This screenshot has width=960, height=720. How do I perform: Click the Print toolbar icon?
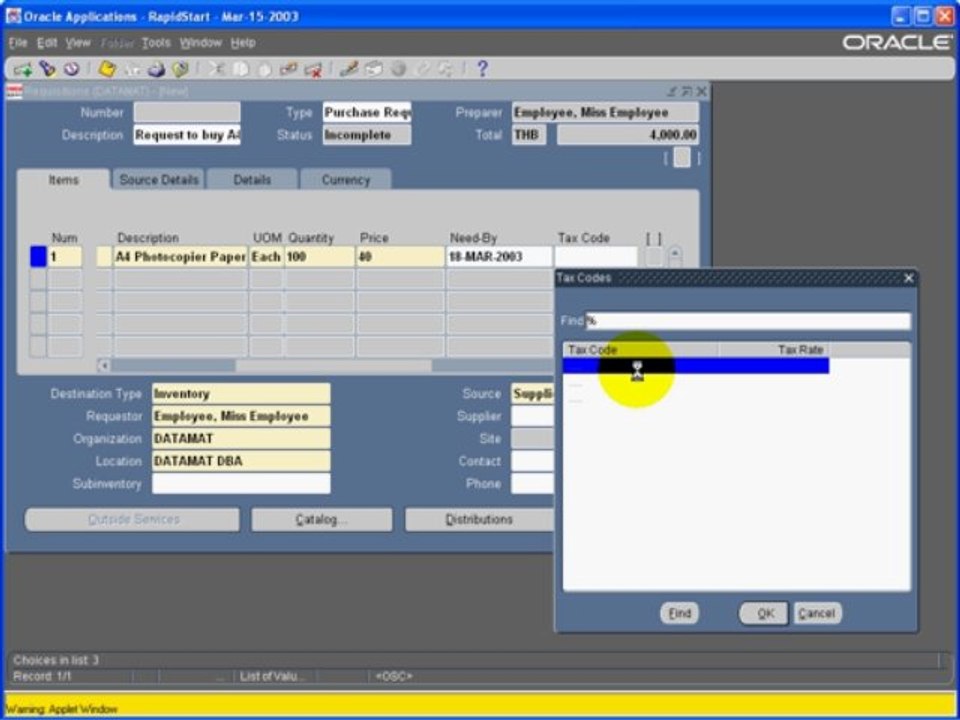tap(156, 69)
